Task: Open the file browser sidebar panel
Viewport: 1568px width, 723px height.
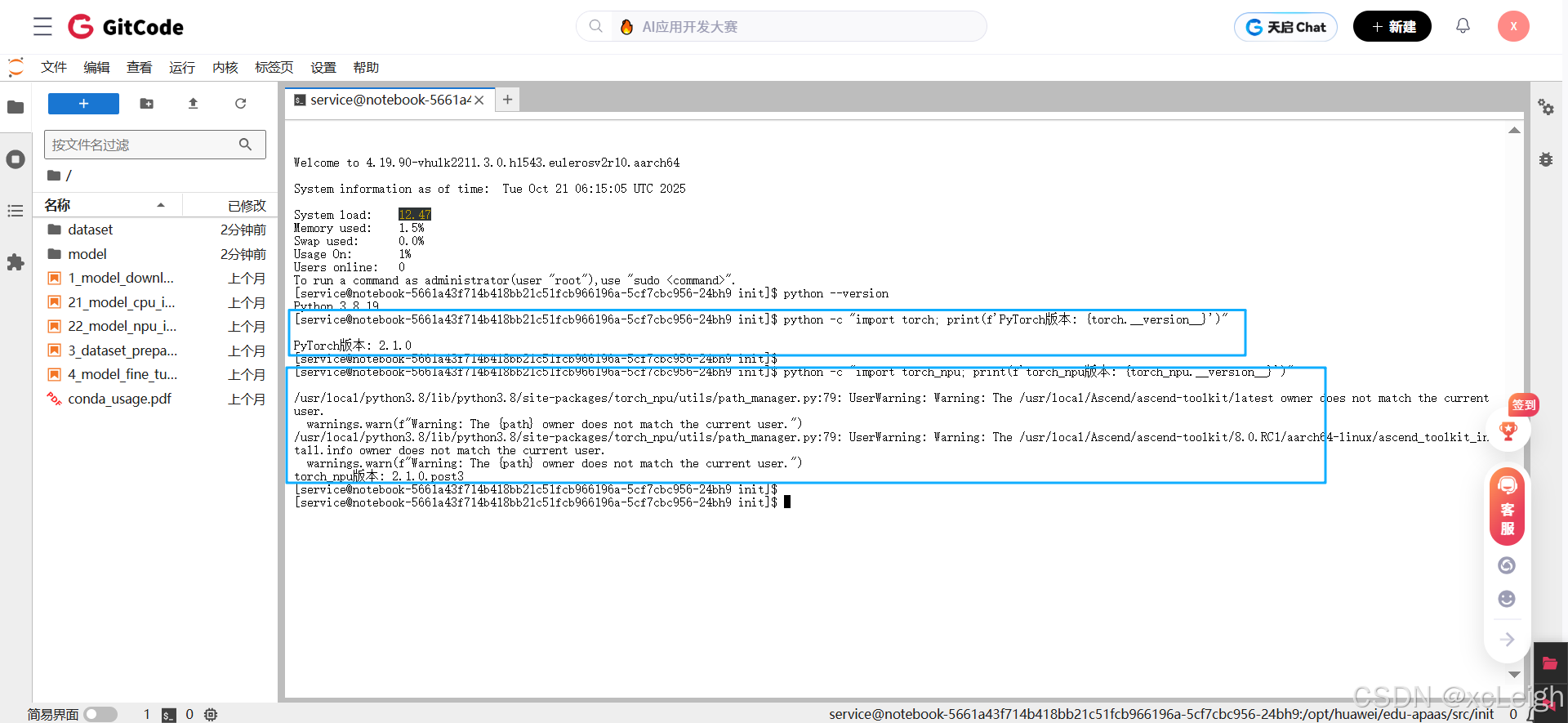Action: pyautogui.click(x=16, y=107)
